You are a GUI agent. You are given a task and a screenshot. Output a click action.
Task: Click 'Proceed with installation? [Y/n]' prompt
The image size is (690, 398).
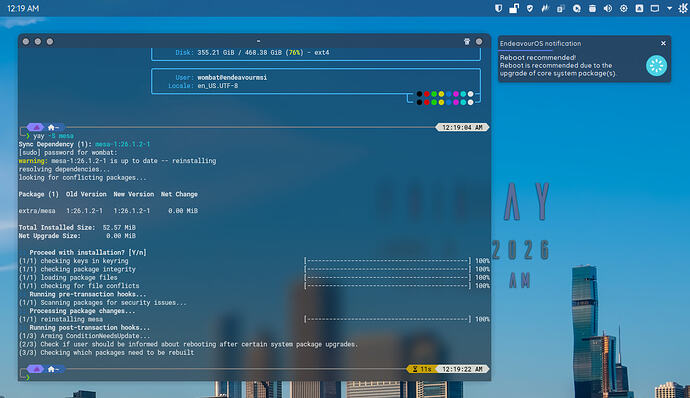click(x=88, y=253)
